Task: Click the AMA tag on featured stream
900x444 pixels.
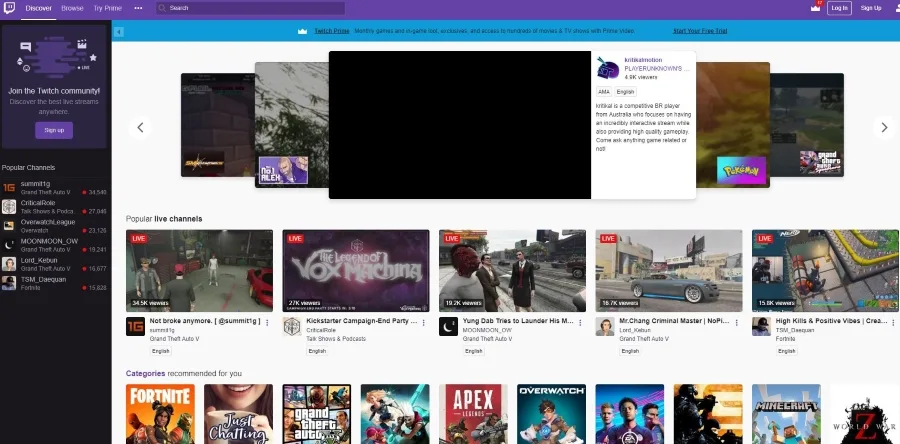Action: (603, 92)
